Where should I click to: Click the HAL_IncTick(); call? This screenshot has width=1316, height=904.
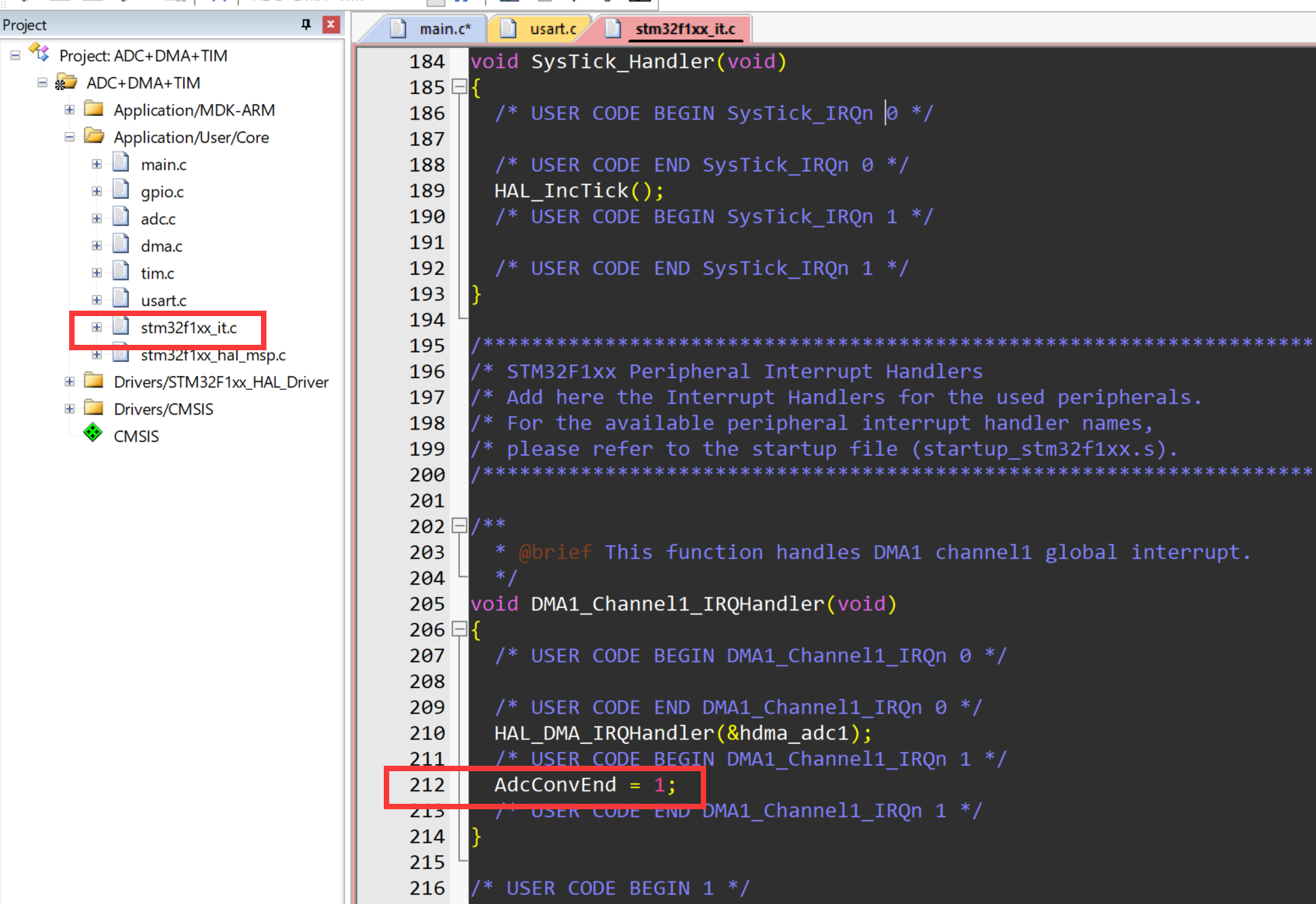pyautogui.click(x=579, y=190)
